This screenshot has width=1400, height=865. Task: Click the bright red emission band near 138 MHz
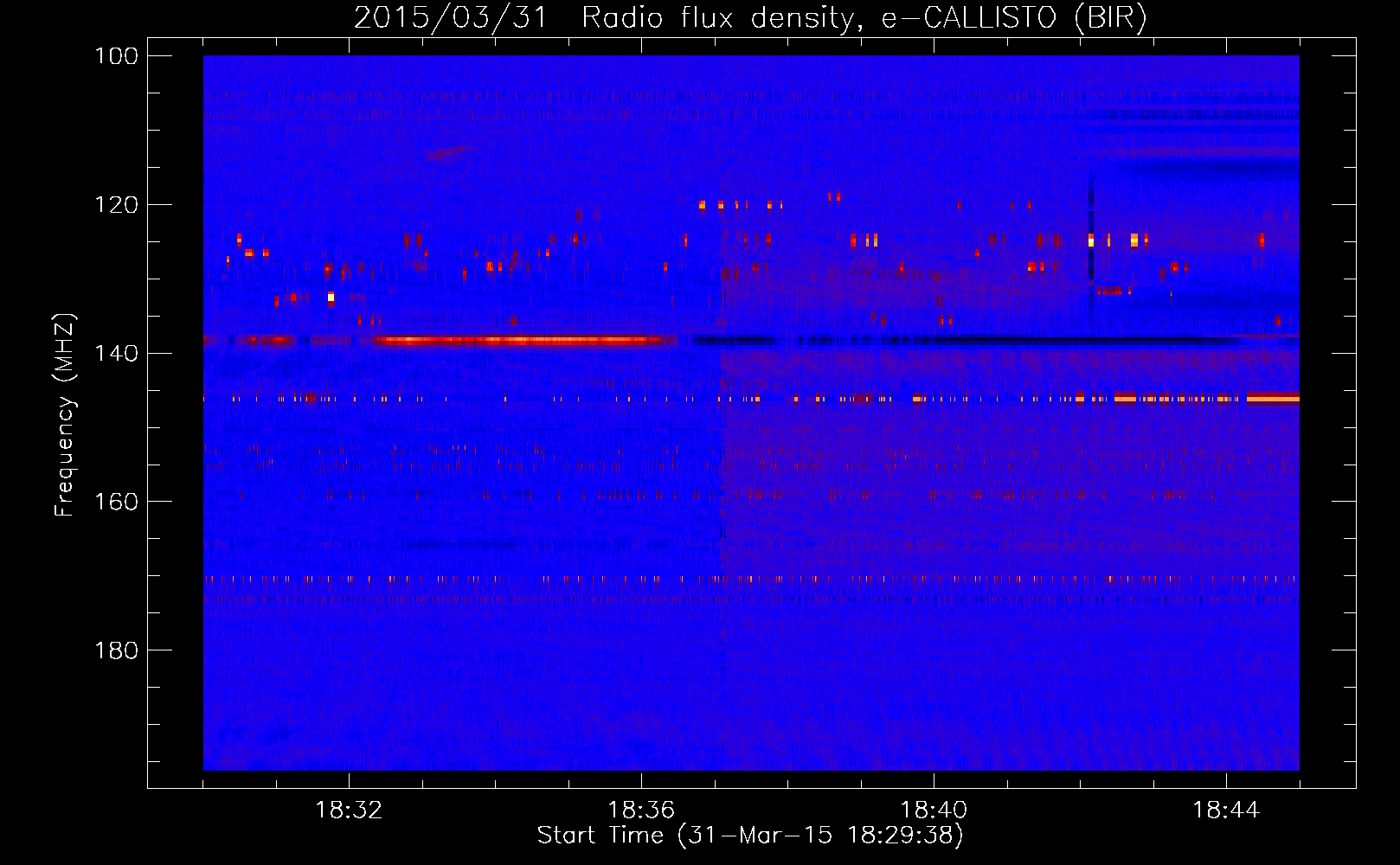523,341
